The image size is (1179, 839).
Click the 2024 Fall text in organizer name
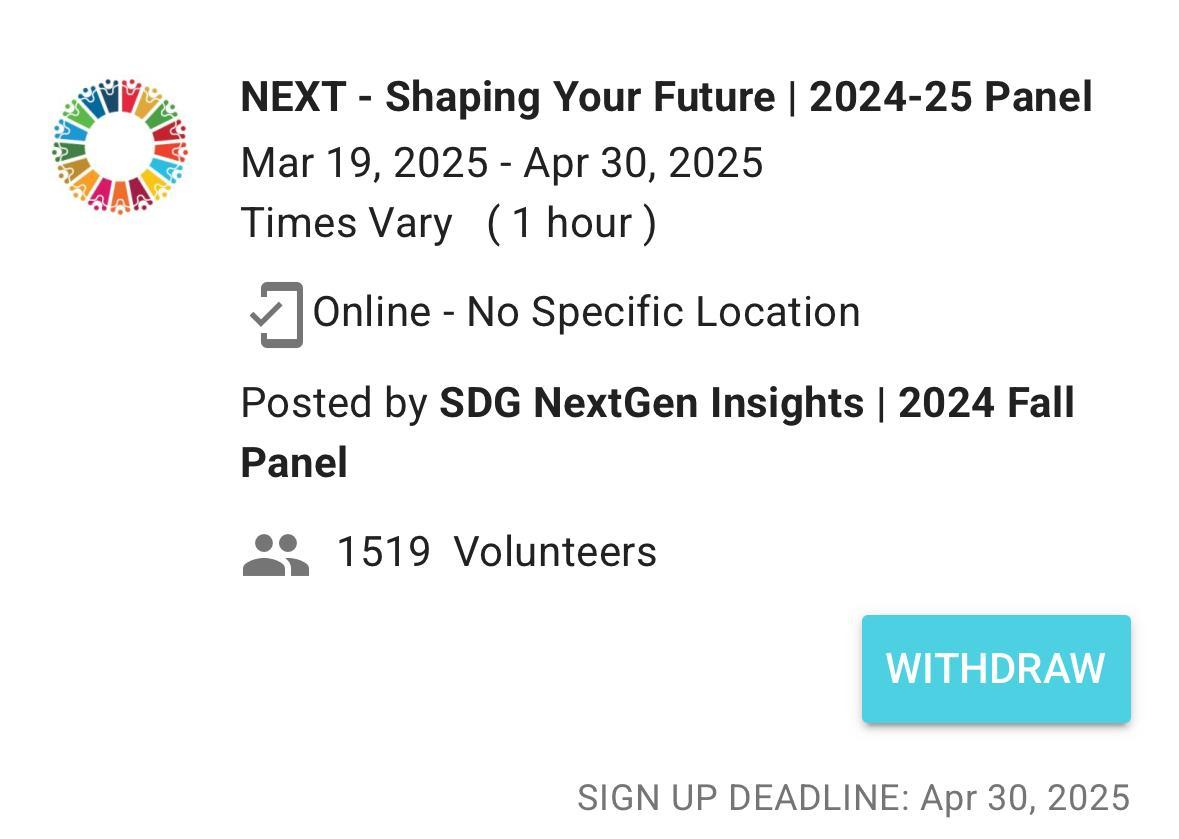(x=986, y=404)
